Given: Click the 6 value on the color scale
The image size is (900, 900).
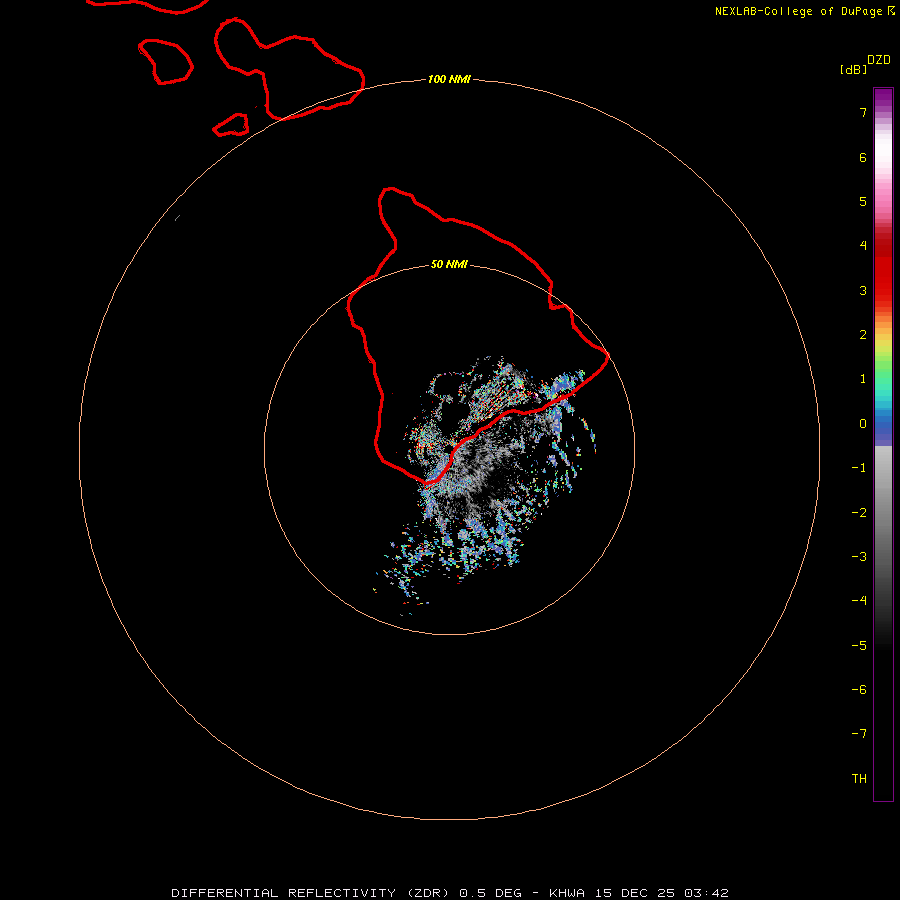Looking at the screenshot, I should (x=863, y=157).
